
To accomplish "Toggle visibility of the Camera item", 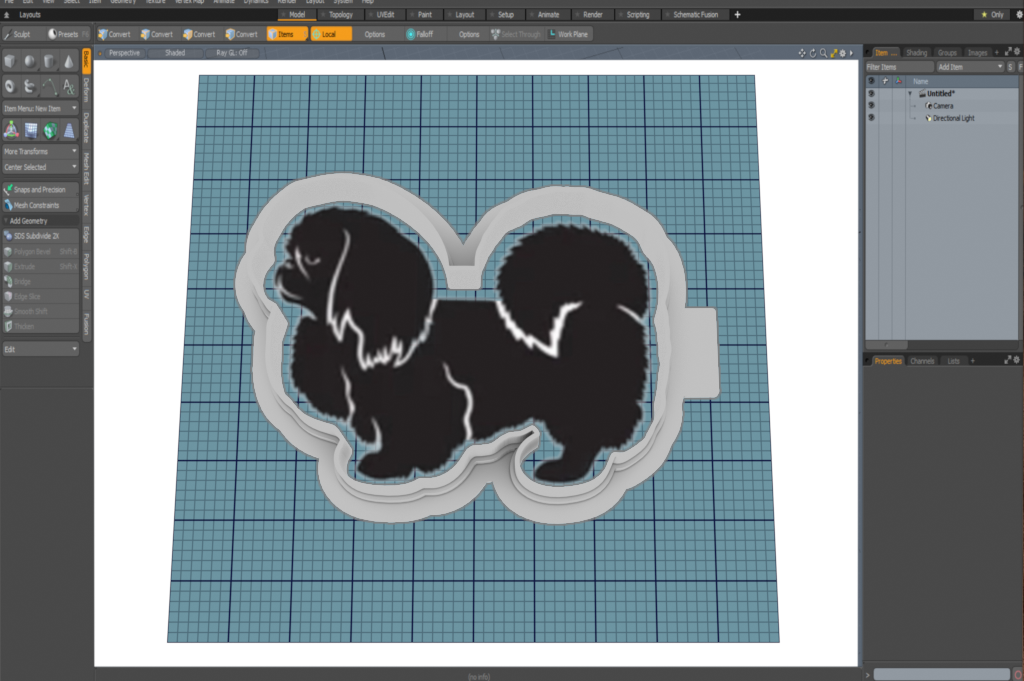I will pos(871,105).
